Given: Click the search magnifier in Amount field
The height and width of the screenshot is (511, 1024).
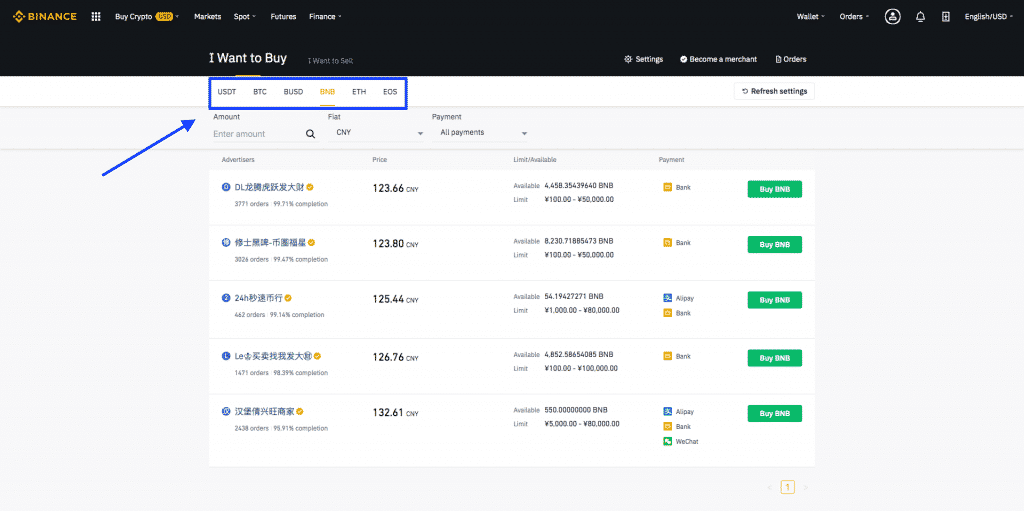Looking at the screenshot, I should [311, 134].
